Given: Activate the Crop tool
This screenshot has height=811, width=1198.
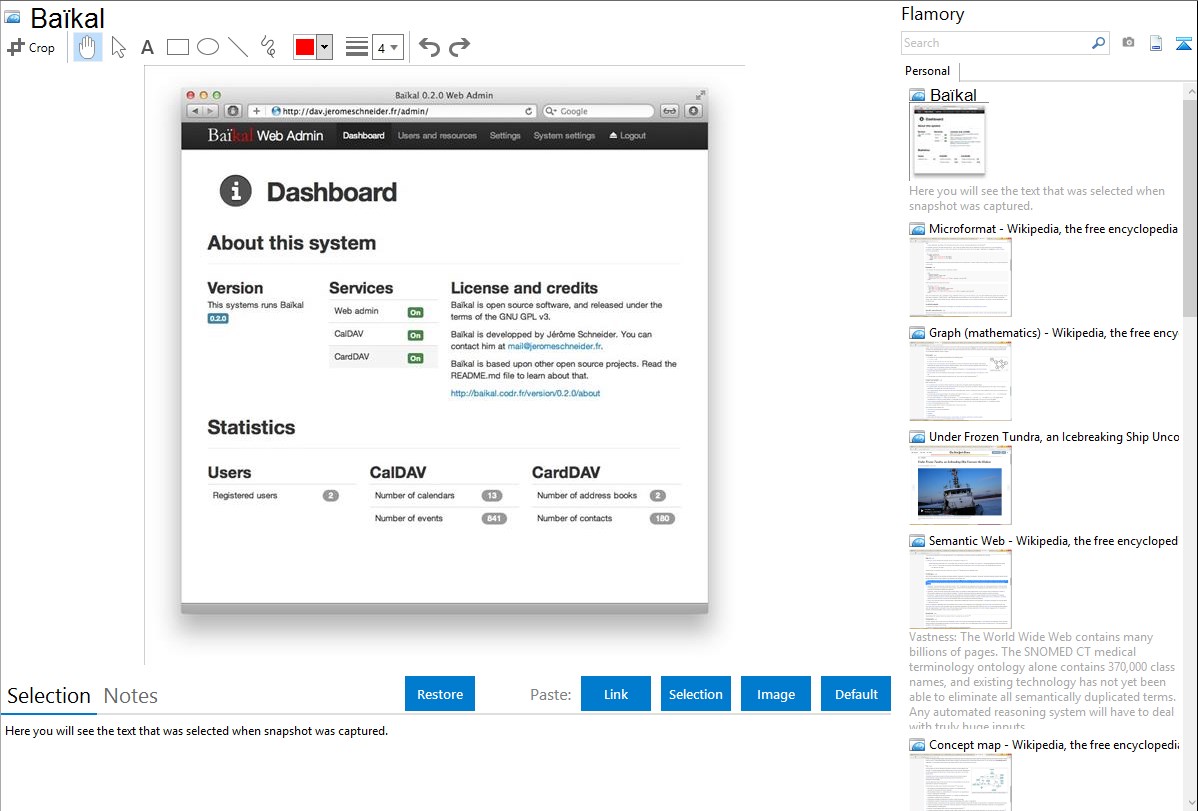Looking at the screenshot, I should pos(31,47).
